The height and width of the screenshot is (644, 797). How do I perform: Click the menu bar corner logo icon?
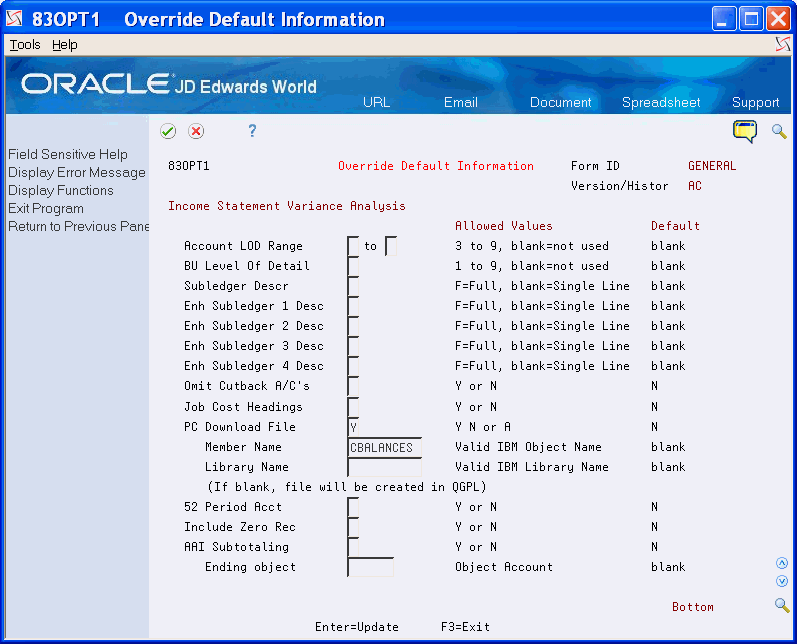point(783,45)
